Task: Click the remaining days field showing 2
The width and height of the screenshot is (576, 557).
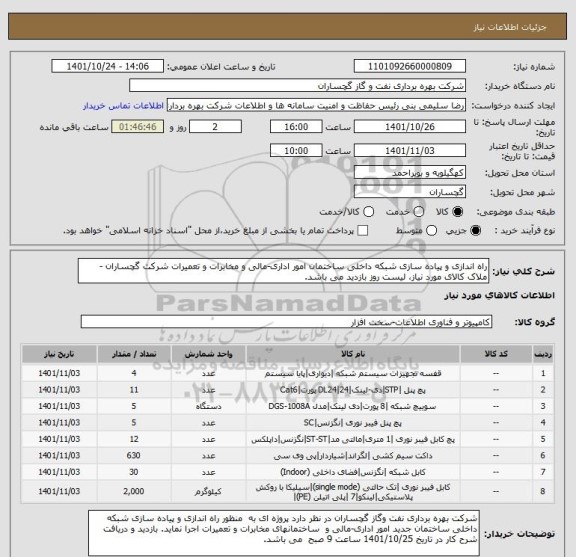Action: coord(215,127)
